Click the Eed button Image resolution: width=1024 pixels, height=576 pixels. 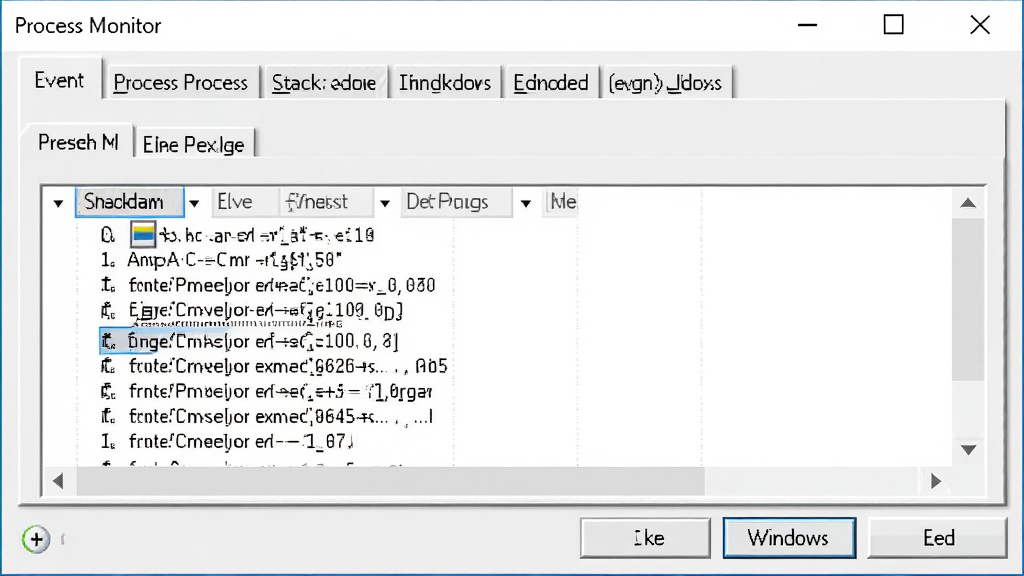click(937, 538)
